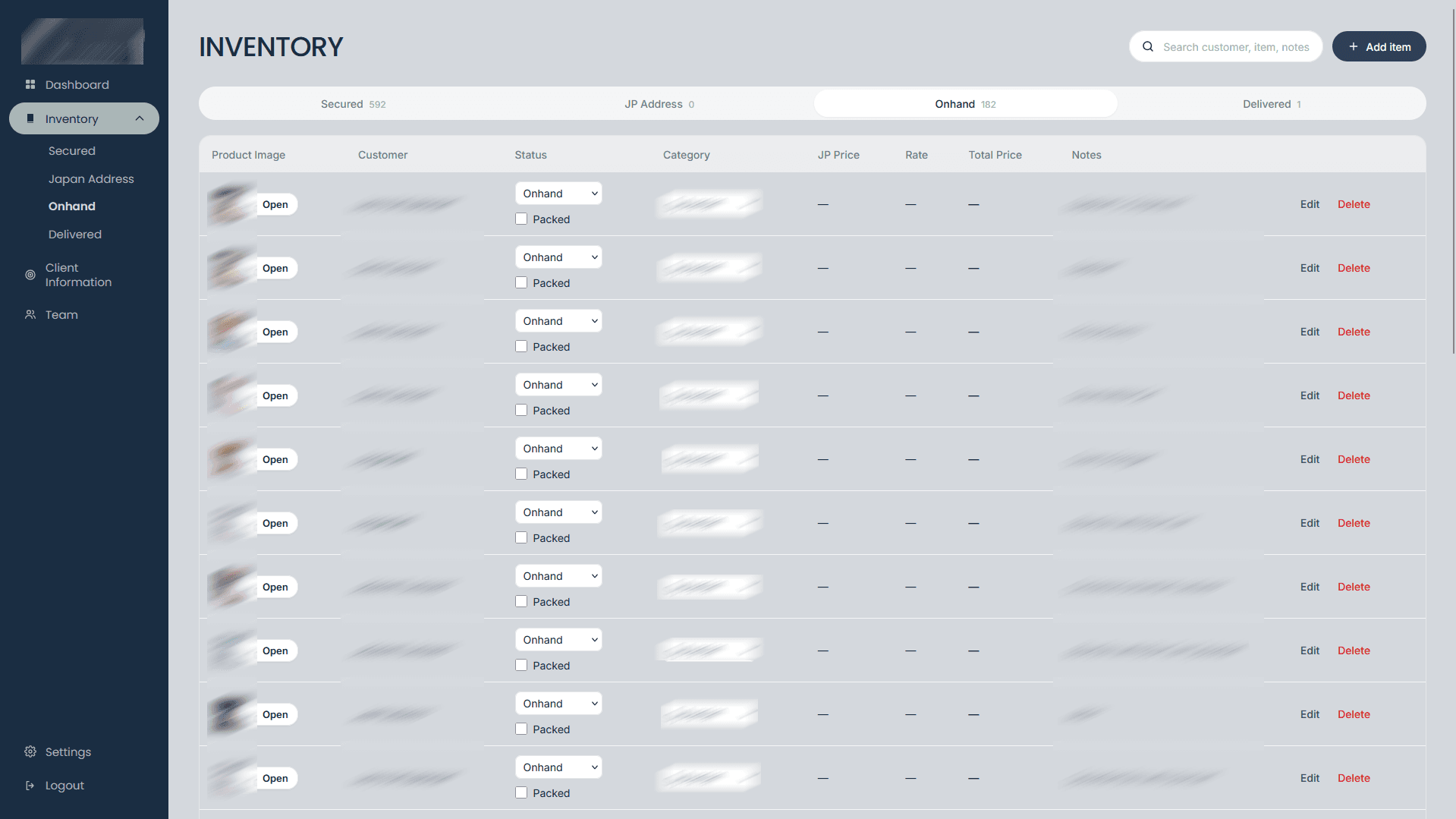Click the Settings gear icon
The image size is (1456, 819).
tap(30, 751)
